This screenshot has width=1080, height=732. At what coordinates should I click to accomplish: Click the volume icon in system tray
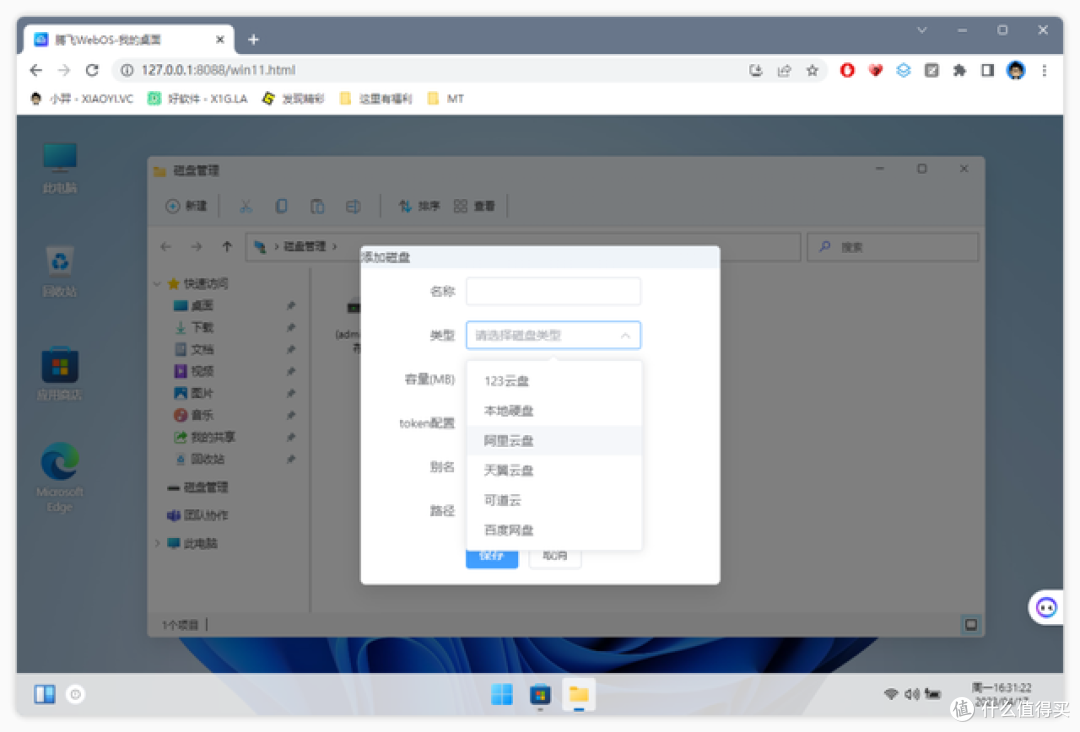click(912, 694)
